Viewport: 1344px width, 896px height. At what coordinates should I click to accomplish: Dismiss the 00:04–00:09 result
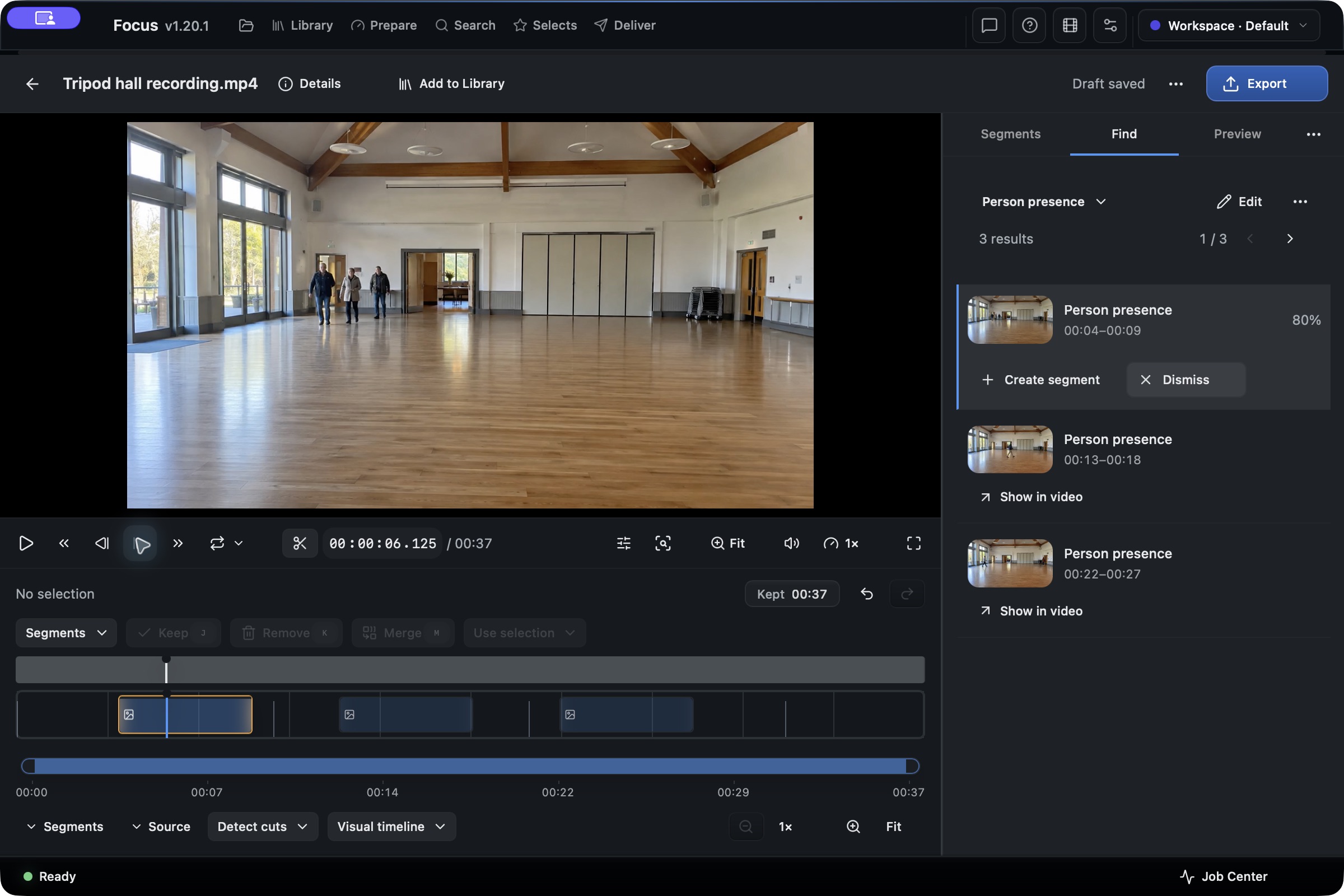tap(1186, 380)
